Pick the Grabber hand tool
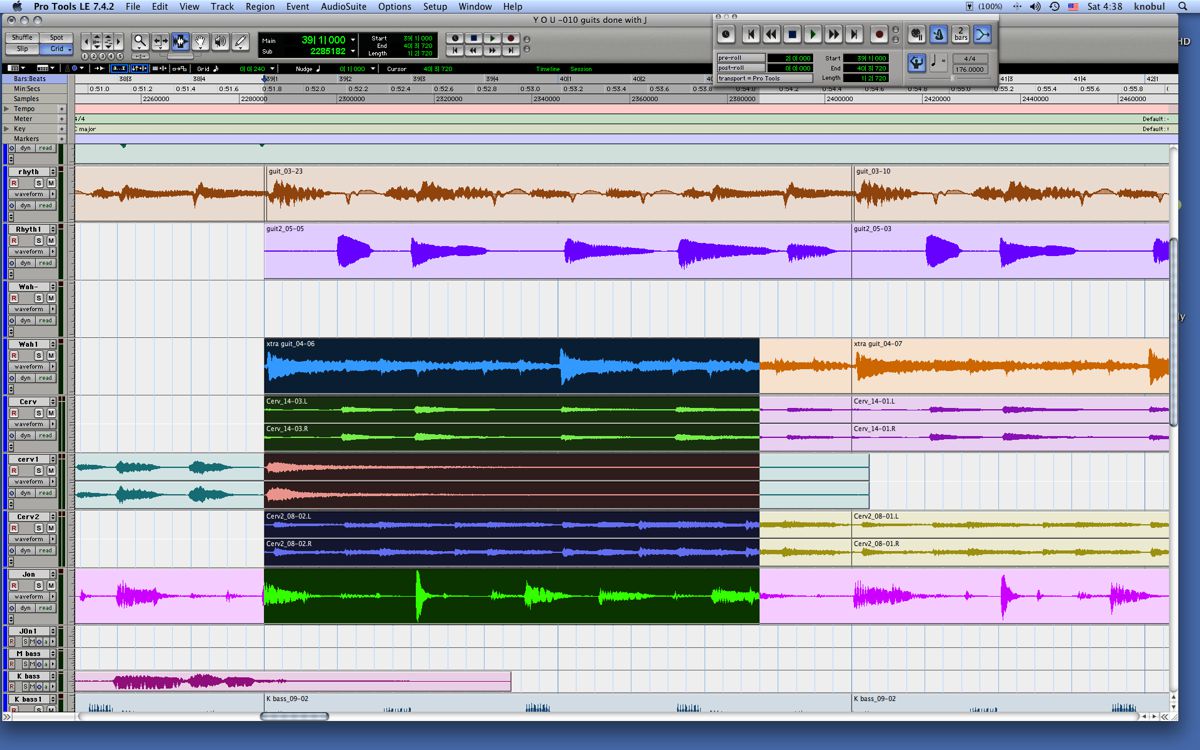This screenshot has height=750, width=1200. [200, 42]
